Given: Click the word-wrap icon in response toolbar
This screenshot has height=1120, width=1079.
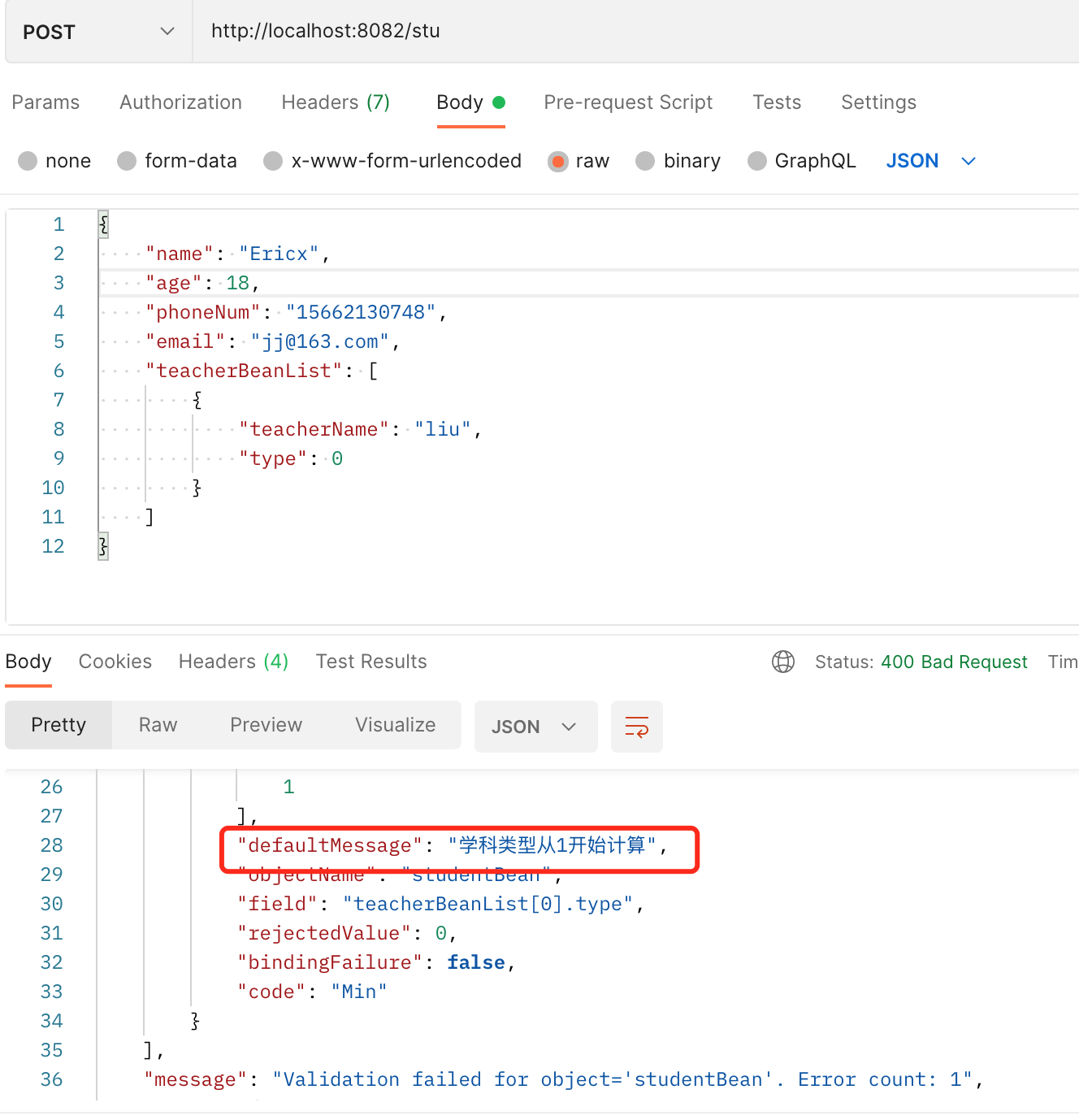Looking at the screenshot, I should [637, 726].
